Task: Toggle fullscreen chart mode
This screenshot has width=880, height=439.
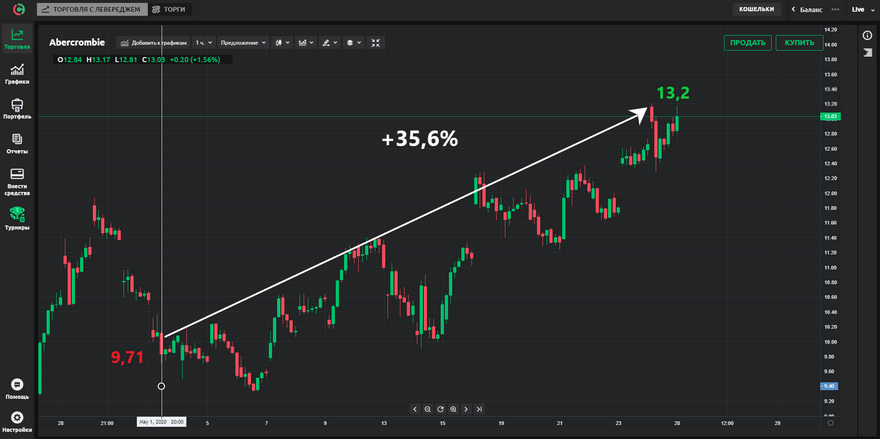Action: [x=376, y=43]
